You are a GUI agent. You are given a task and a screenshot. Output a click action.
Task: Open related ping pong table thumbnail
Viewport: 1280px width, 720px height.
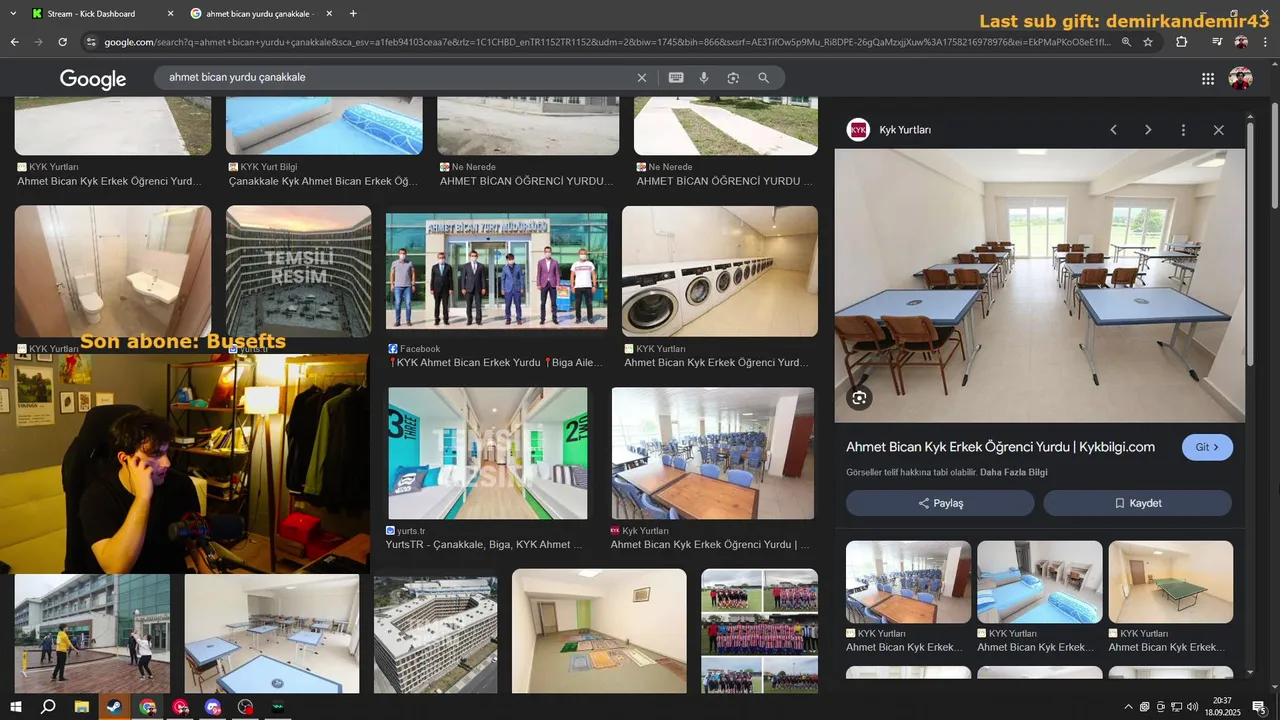[x=1170, y=582]
